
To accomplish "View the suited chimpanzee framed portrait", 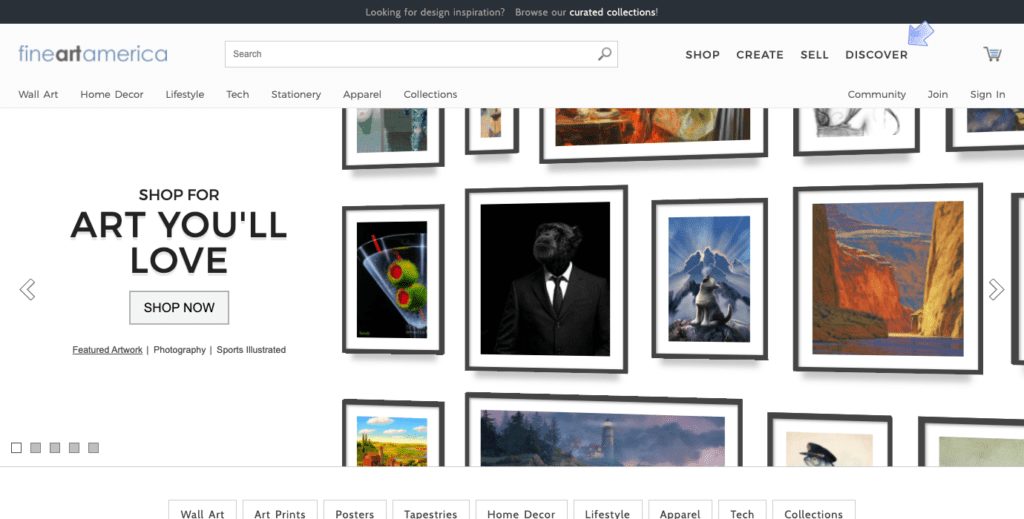I will tap(545, 278).
